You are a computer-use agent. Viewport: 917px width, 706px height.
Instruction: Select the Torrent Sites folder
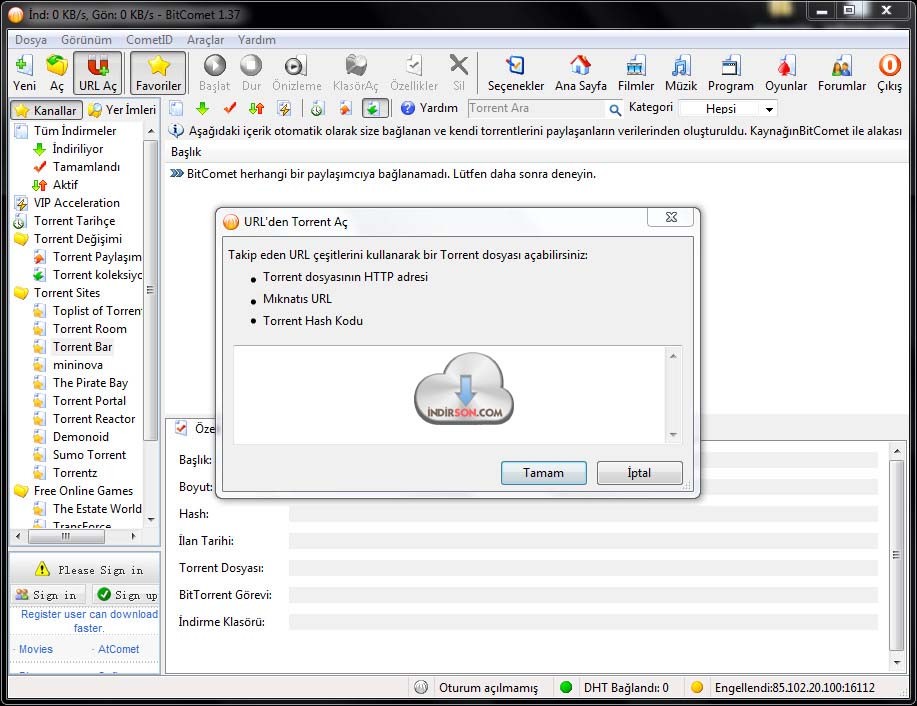click(67, 293)
